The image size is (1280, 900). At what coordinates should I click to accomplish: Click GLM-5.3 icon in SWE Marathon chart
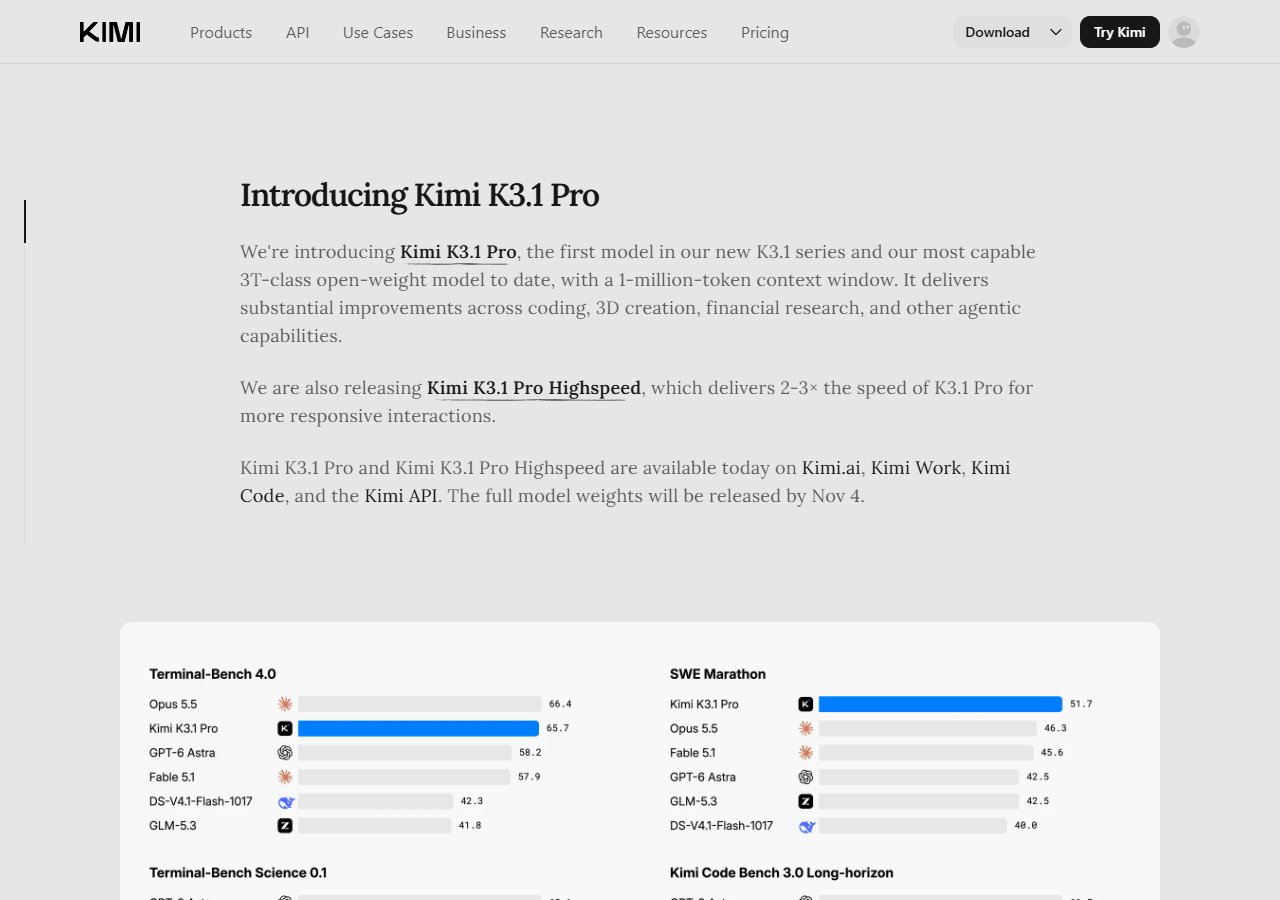[x=806, y=801]
